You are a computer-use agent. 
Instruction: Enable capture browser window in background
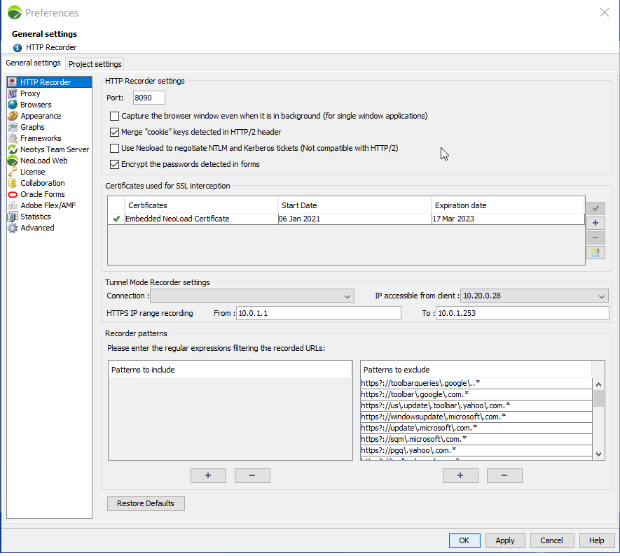pos(113,116)
